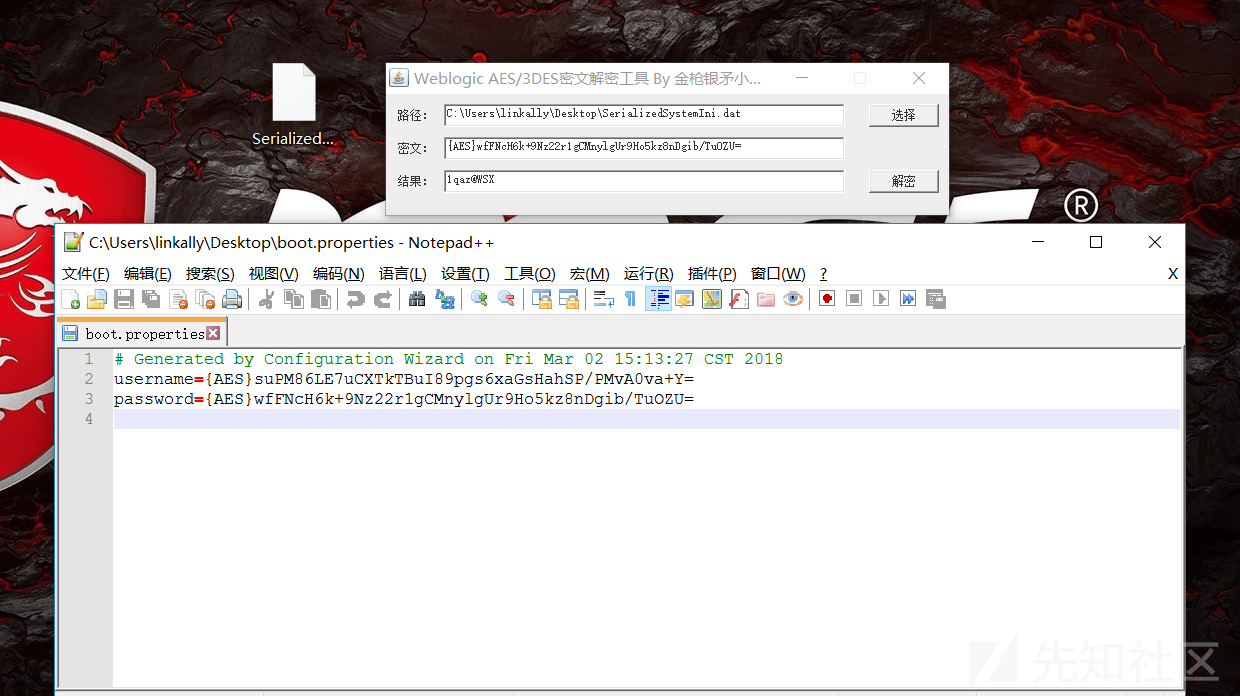Open the function list icon
Screen dimensions: 1240x696
coord(739,299)
